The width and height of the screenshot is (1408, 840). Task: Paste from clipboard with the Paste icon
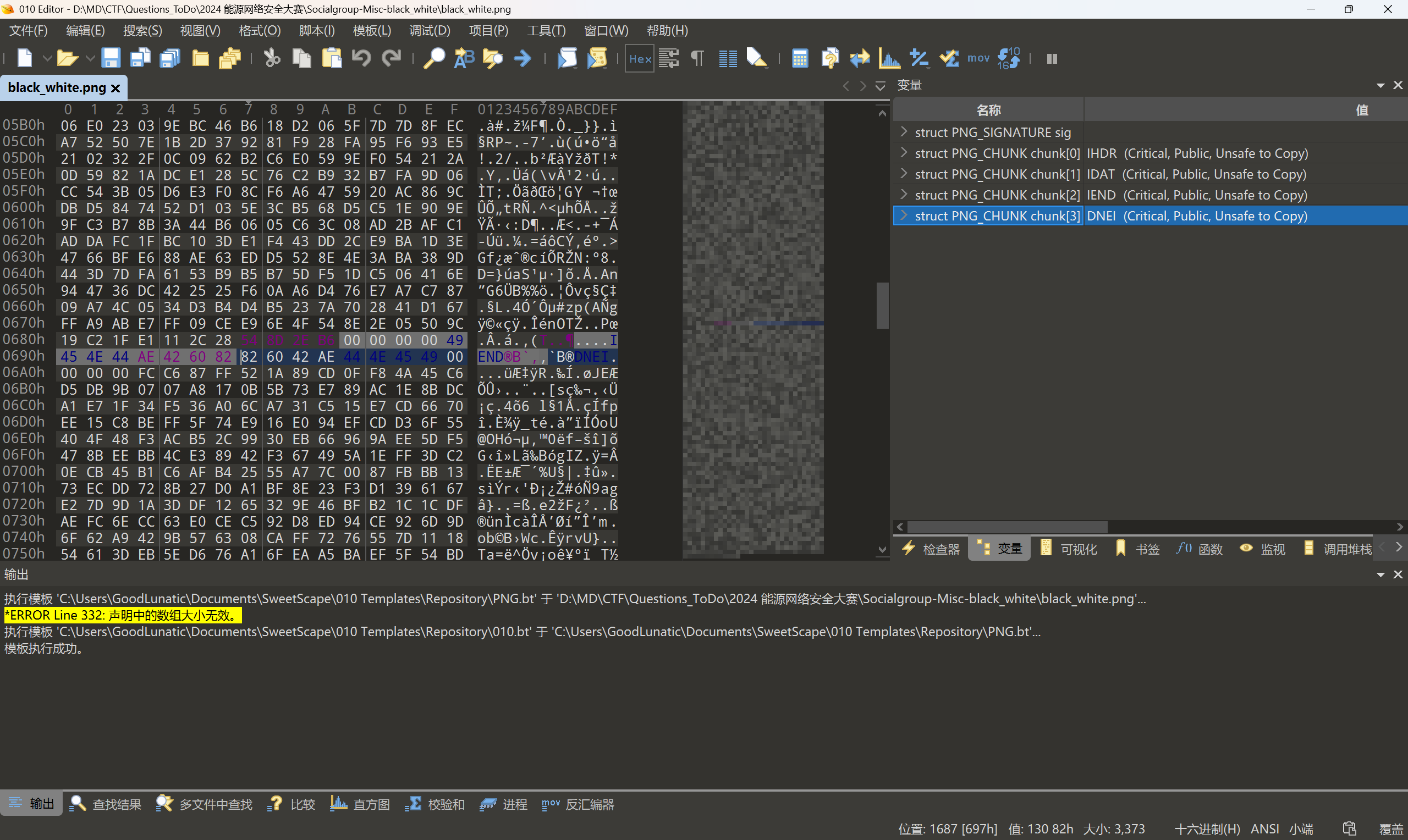point(332,58)
